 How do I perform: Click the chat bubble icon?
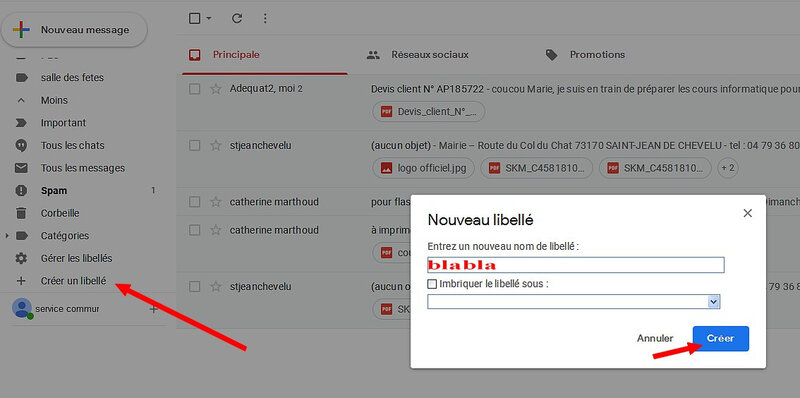(21, 145)
